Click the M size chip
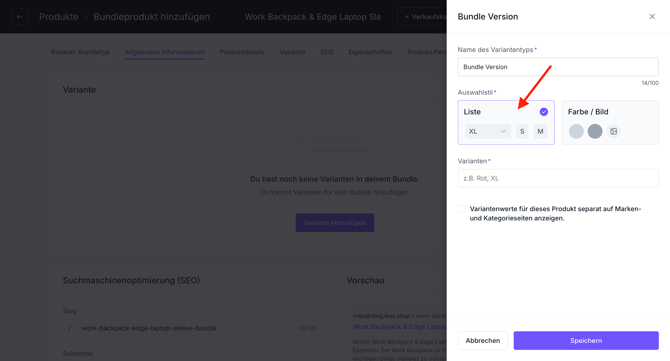670x361 pixels. [x=540, y=132]
